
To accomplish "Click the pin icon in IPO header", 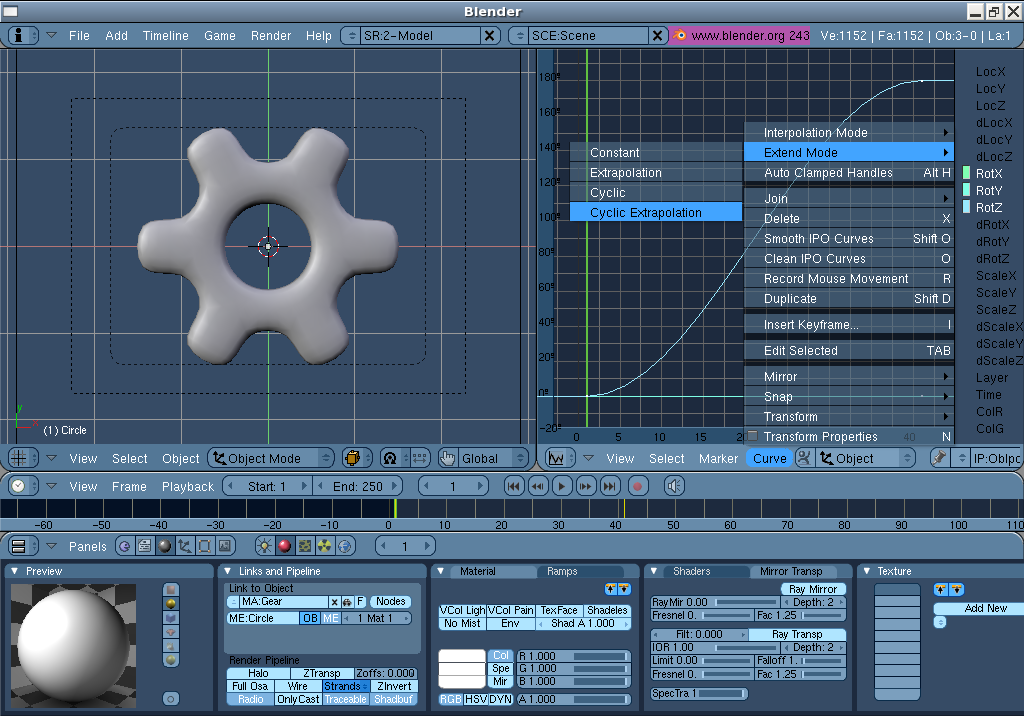I will 939,458.
